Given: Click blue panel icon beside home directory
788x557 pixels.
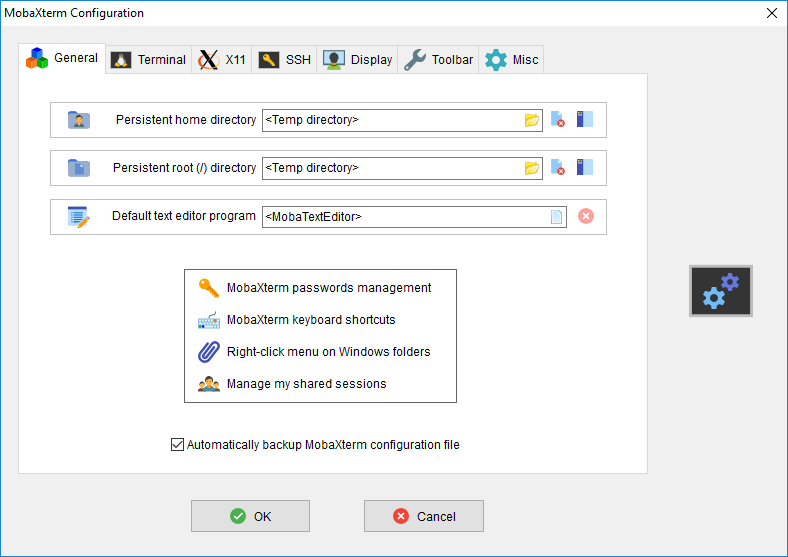Looking at the screenshot, I should pos(585,119).
